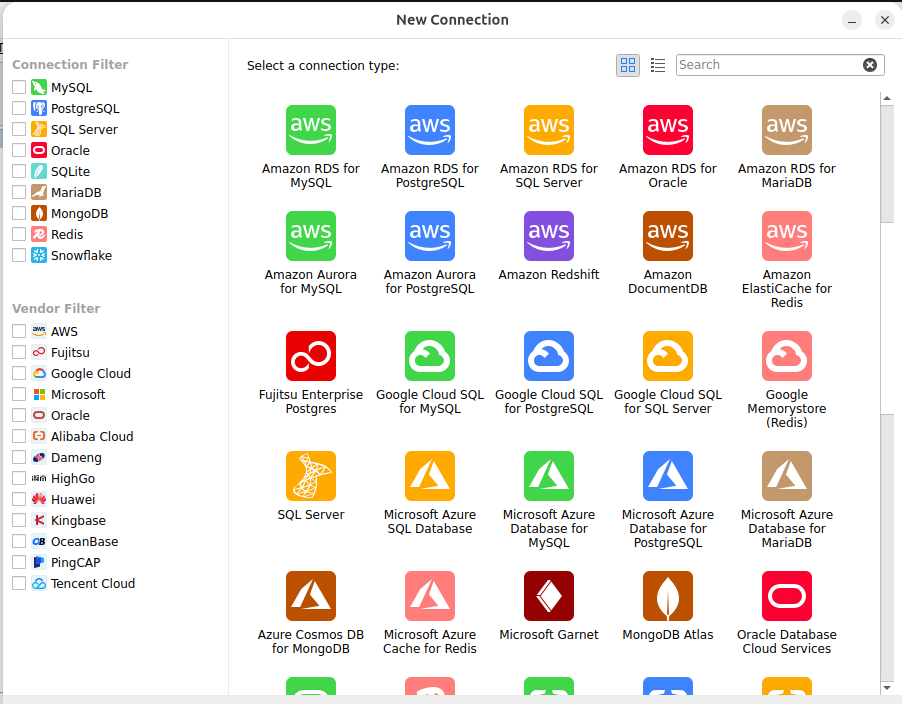Switch to the grid icon view
The width and height of the screenshot is (902, 704).
[x=628, y=65]
